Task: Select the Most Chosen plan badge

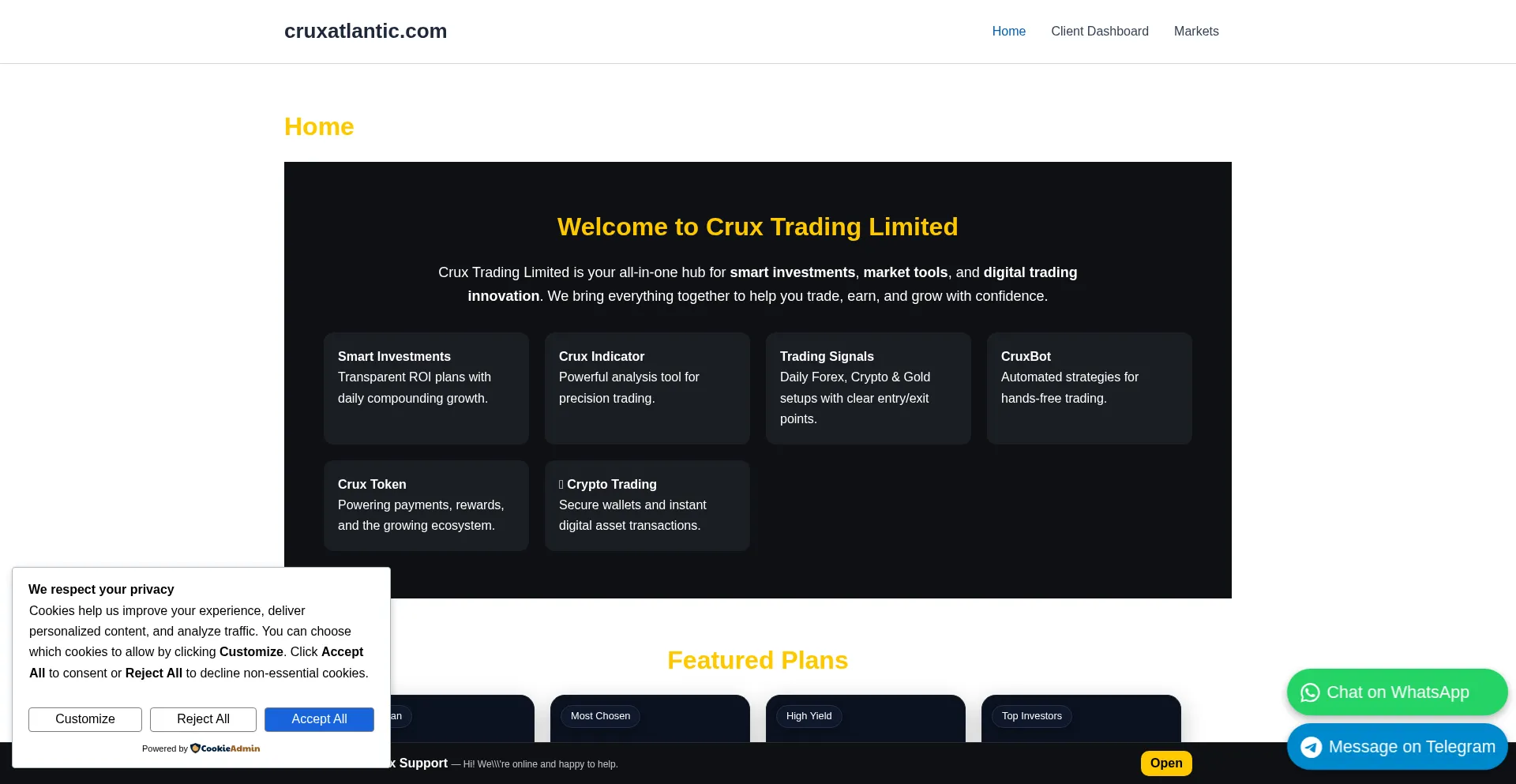Action: 600,715
